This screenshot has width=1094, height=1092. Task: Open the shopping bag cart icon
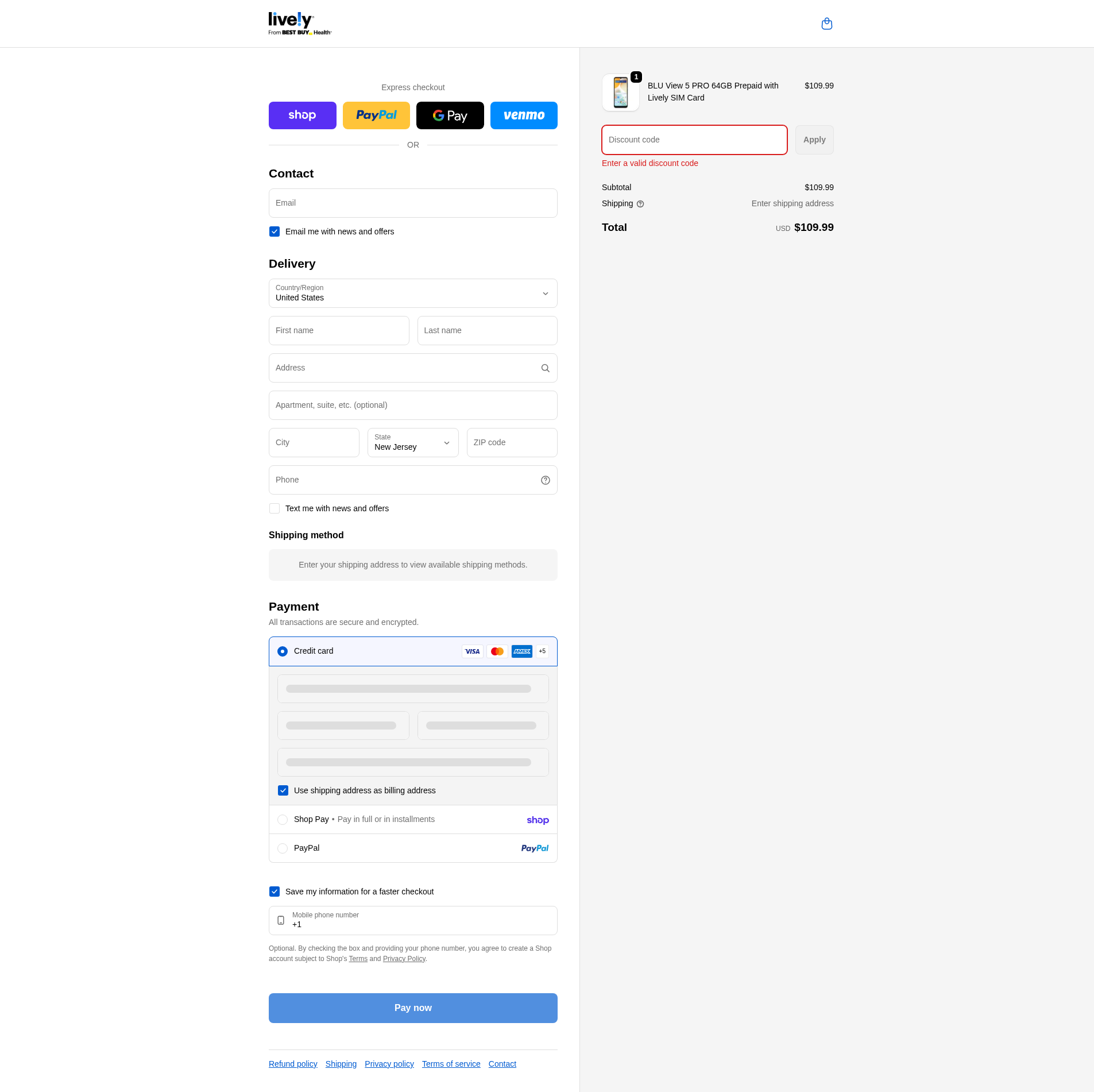coord(826,24)
